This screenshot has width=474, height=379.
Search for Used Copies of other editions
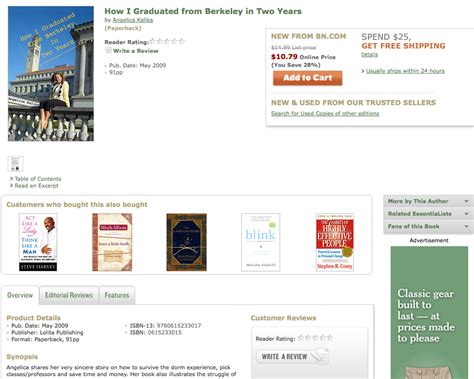pos(325,114)
